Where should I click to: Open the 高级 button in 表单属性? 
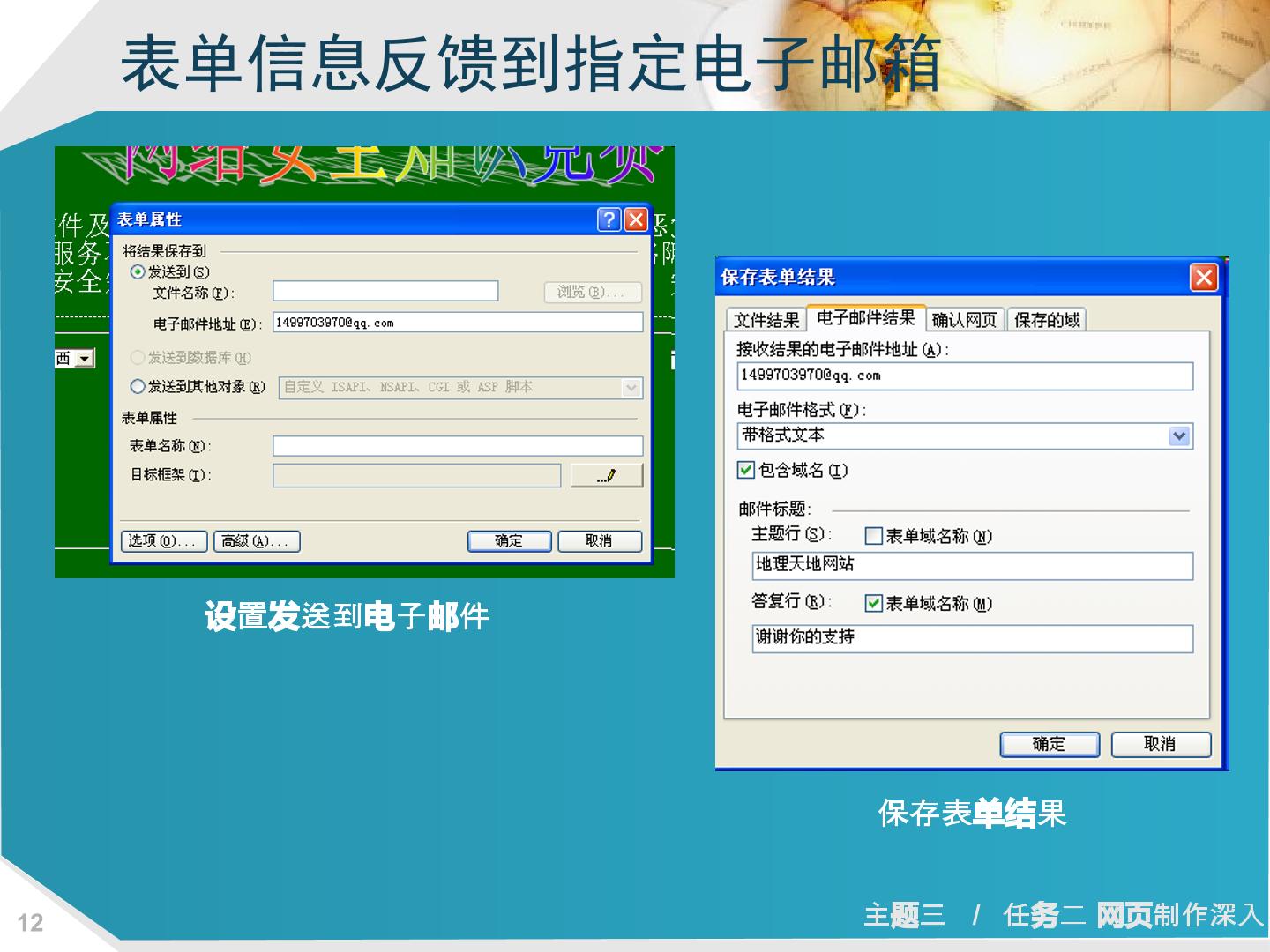click(257, 541)
